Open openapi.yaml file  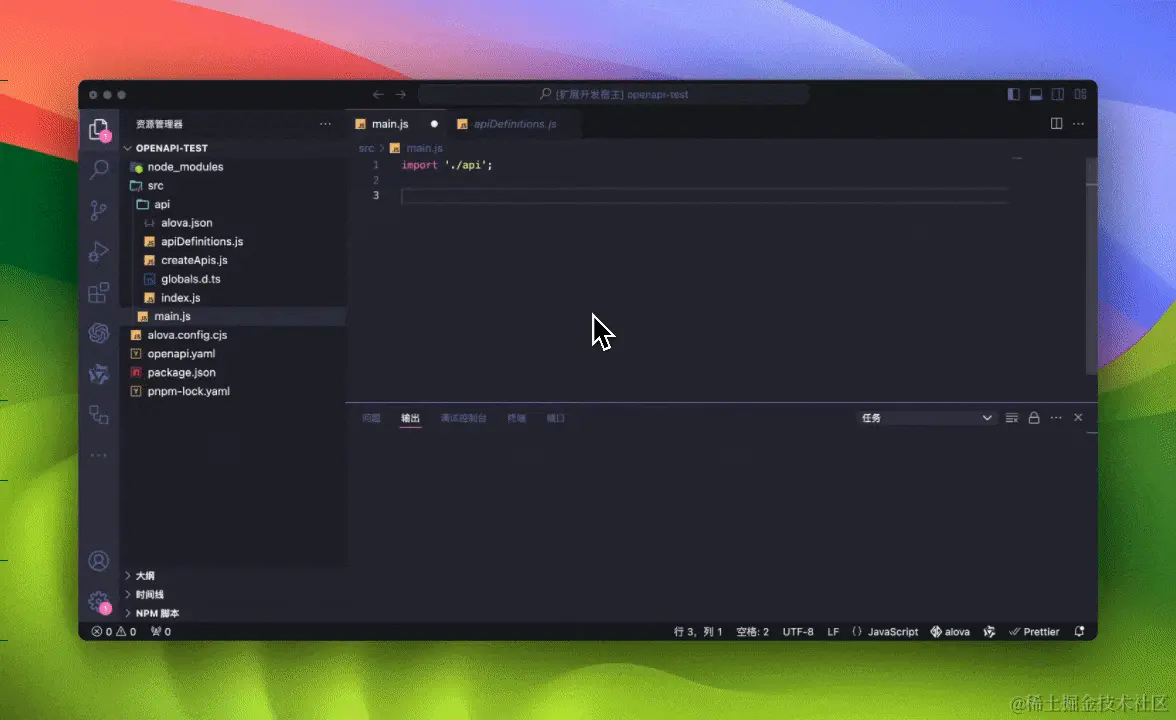click(x=181, y=354)
